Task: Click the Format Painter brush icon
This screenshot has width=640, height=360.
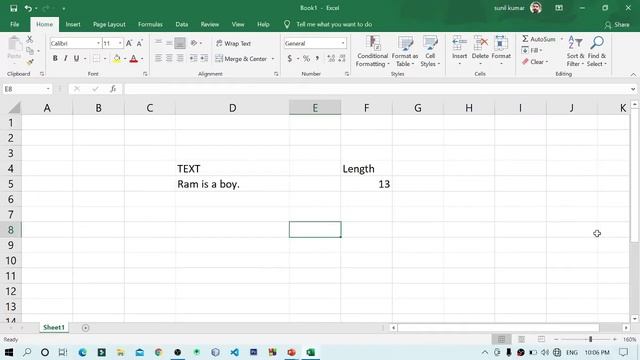Action: (30, 62)
